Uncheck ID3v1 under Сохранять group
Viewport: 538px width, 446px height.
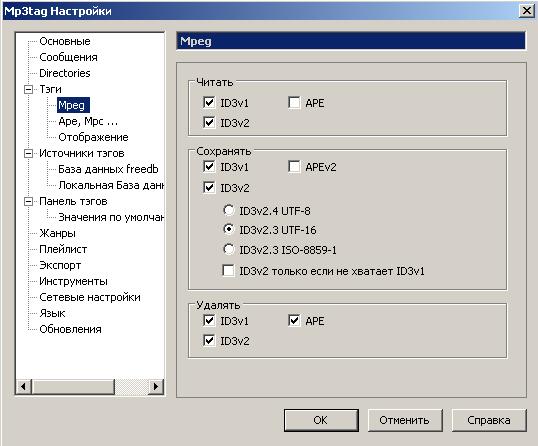click(209, 166)
